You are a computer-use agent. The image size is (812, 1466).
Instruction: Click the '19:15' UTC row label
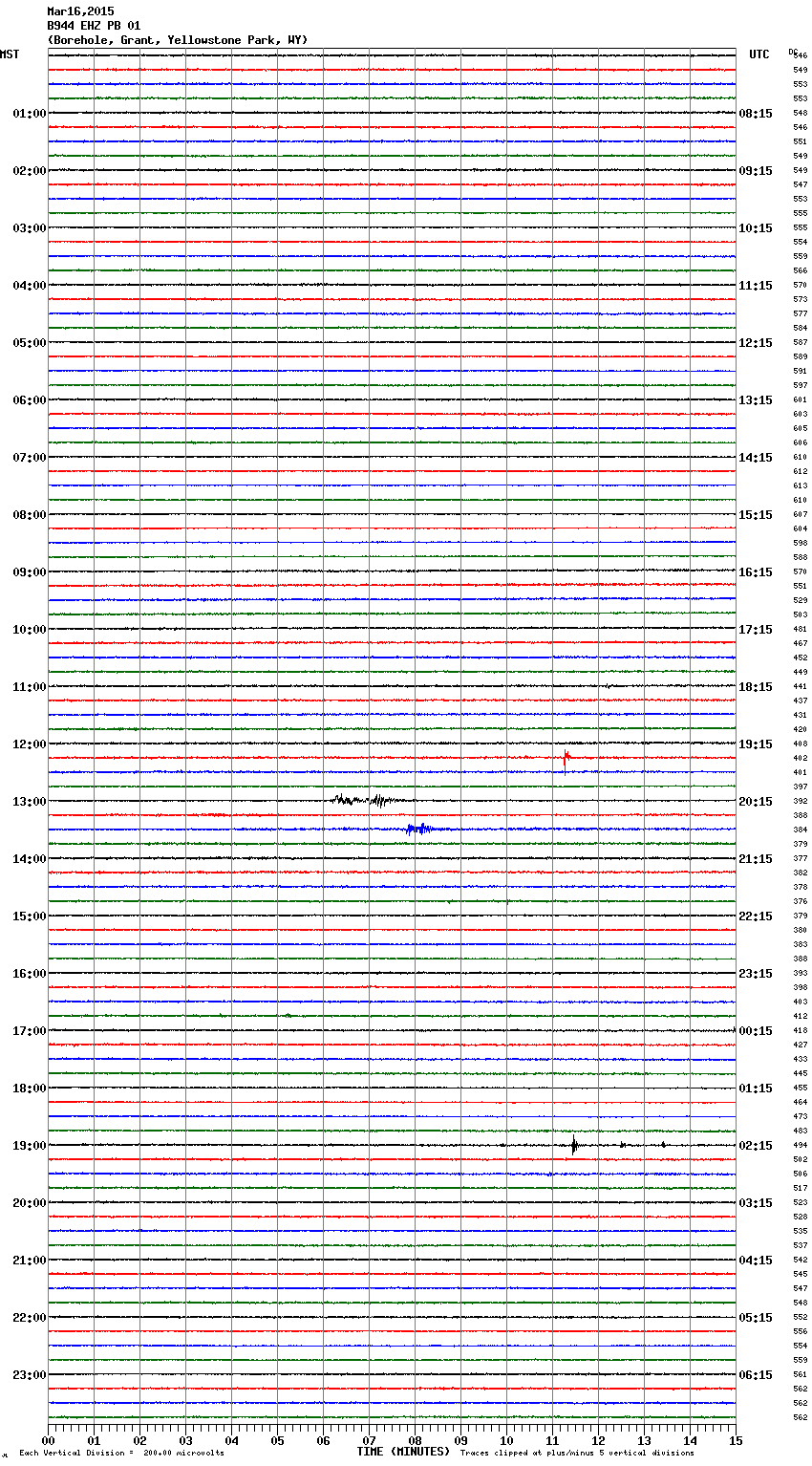pos(756,744)
